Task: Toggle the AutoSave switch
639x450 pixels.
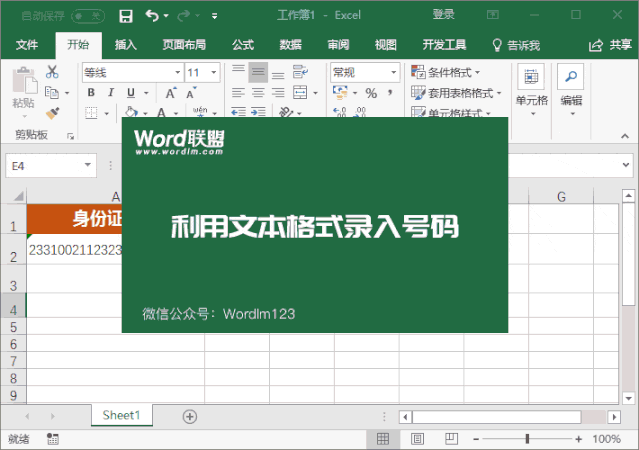Action: (88, 16)
